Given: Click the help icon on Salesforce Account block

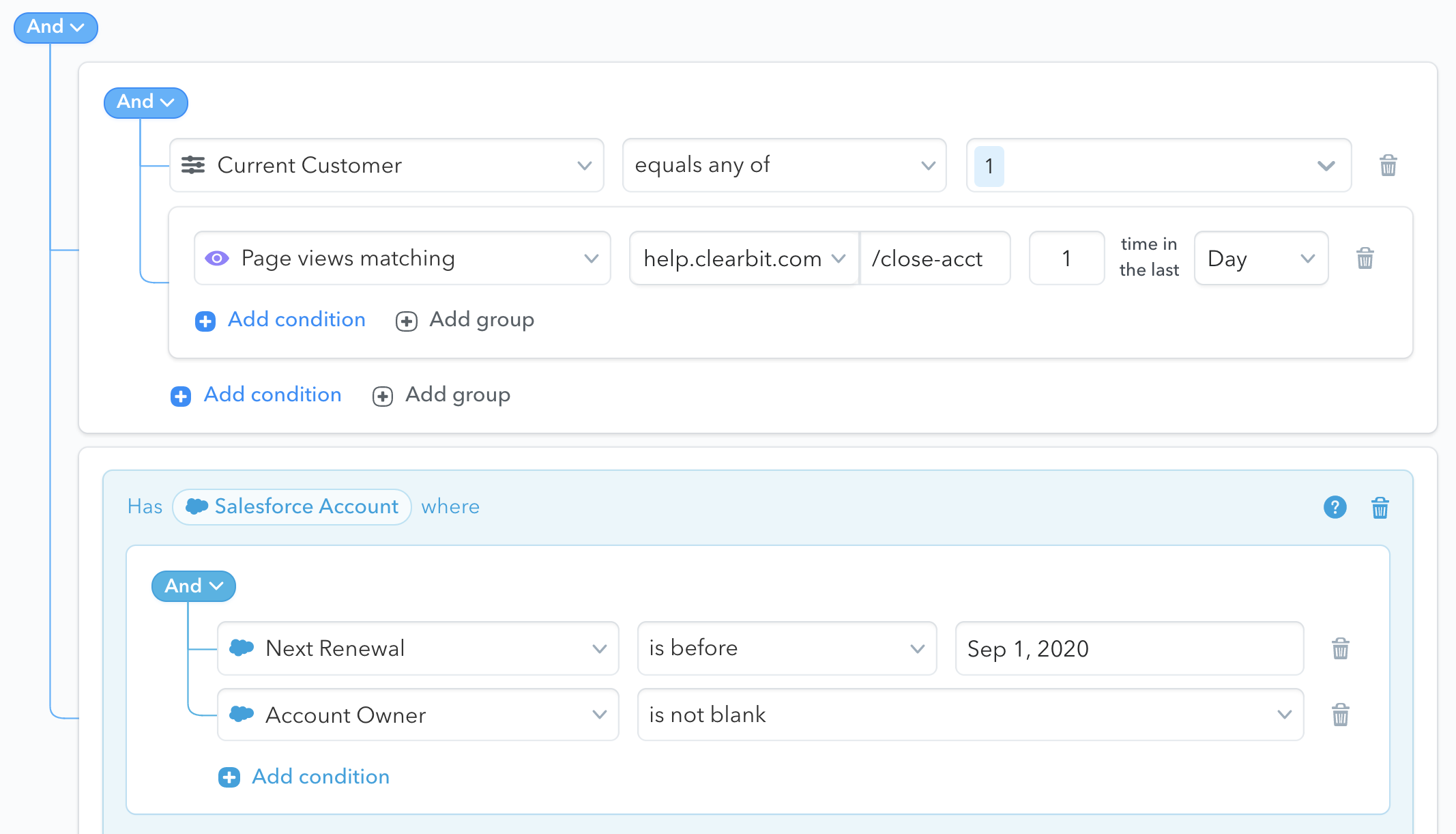Looking at the screenshot, I should [x=1335, y=506].
